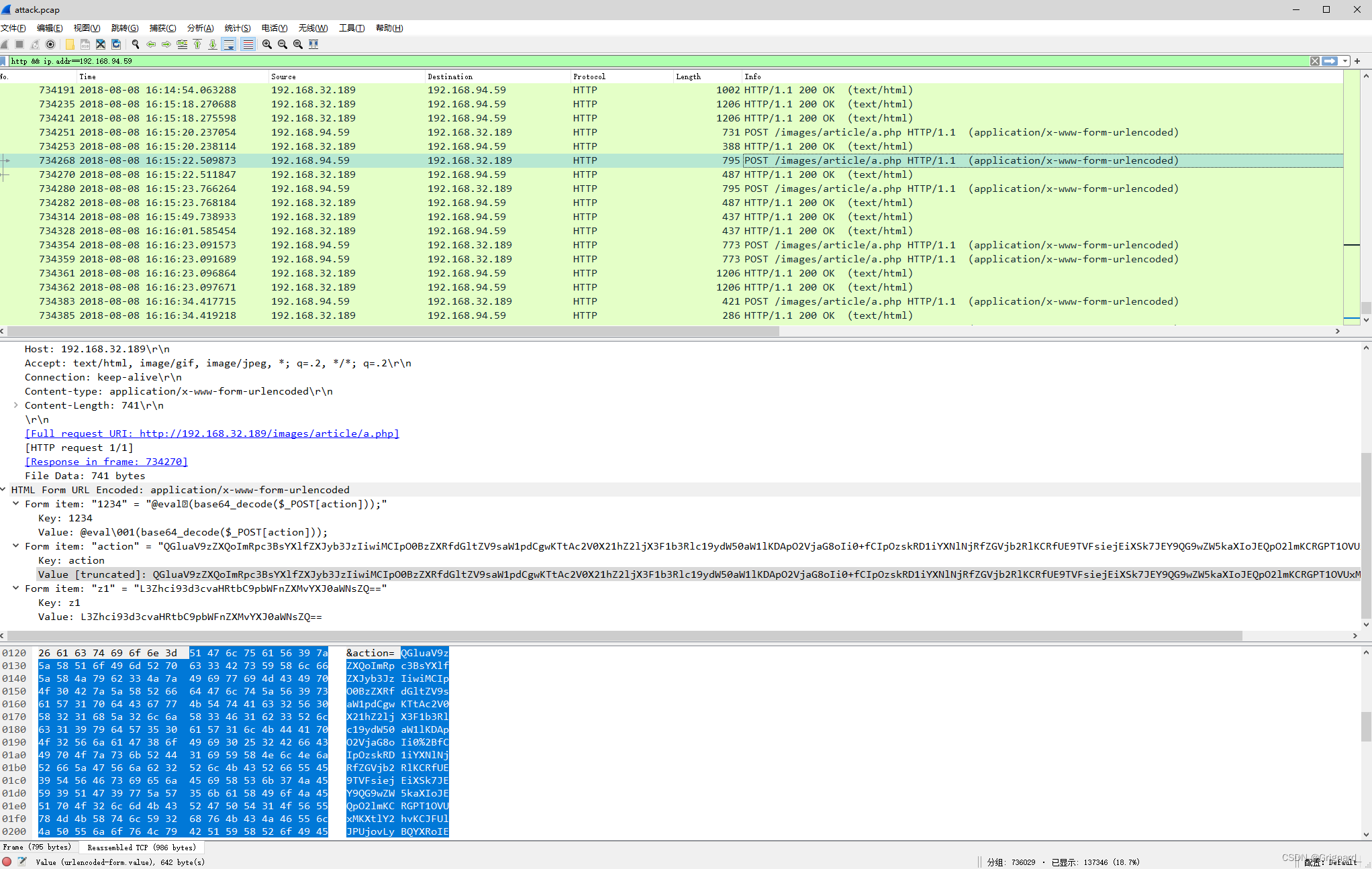Click in the display filter input field
The height and width of the screenshot is (869, 1372).
(658, 61)
